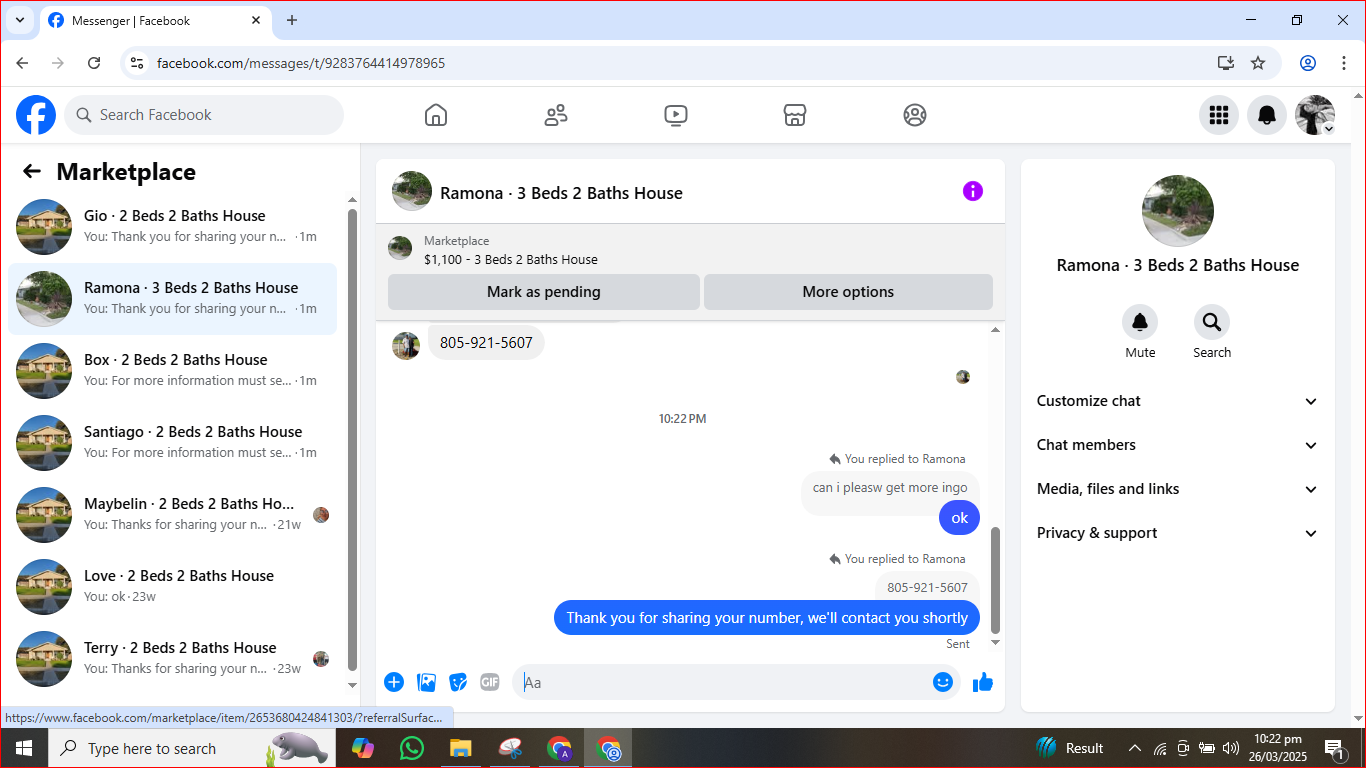Open File Explorer from taskbar
1366x768 pixels.
point(460,748)
